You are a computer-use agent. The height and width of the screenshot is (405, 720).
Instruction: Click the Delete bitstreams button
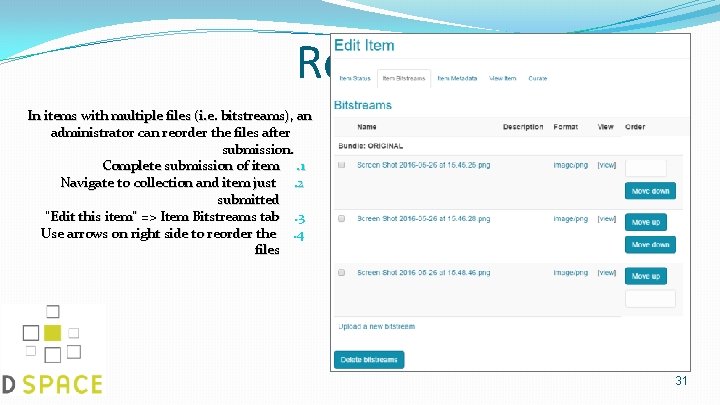(369, 360)
